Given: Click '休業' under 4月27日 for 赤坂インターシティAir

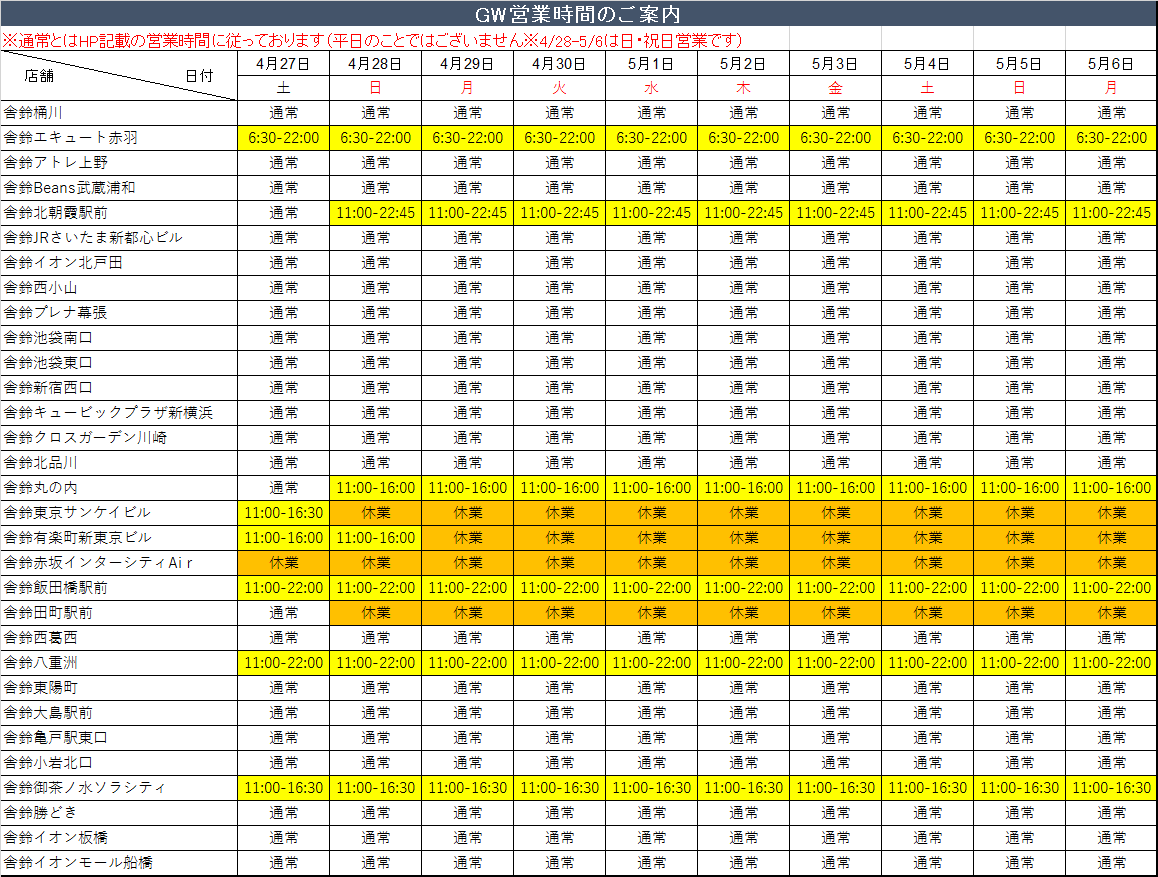Looking at the screenshot, I should pyautogui.click(x=284, y=563).
